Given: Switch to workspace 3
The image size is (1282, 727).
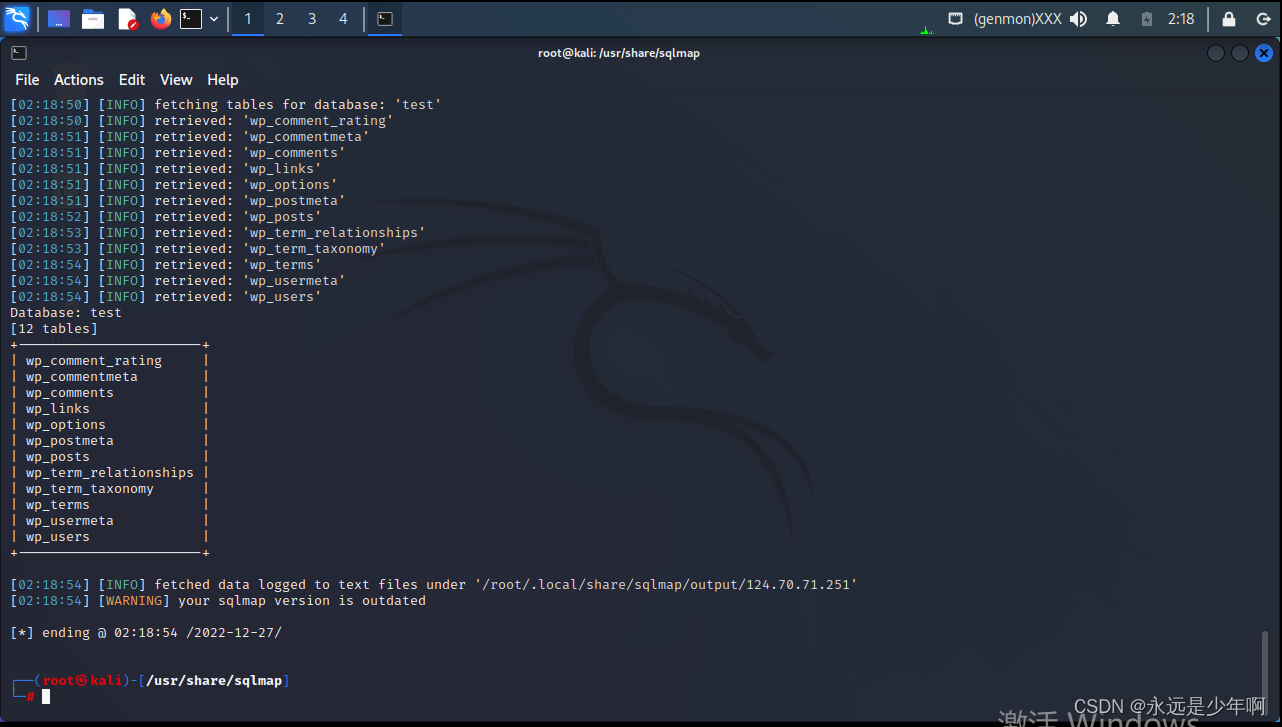Looking at the screenshot, I should pyautogui.click(x=312, y=18).
